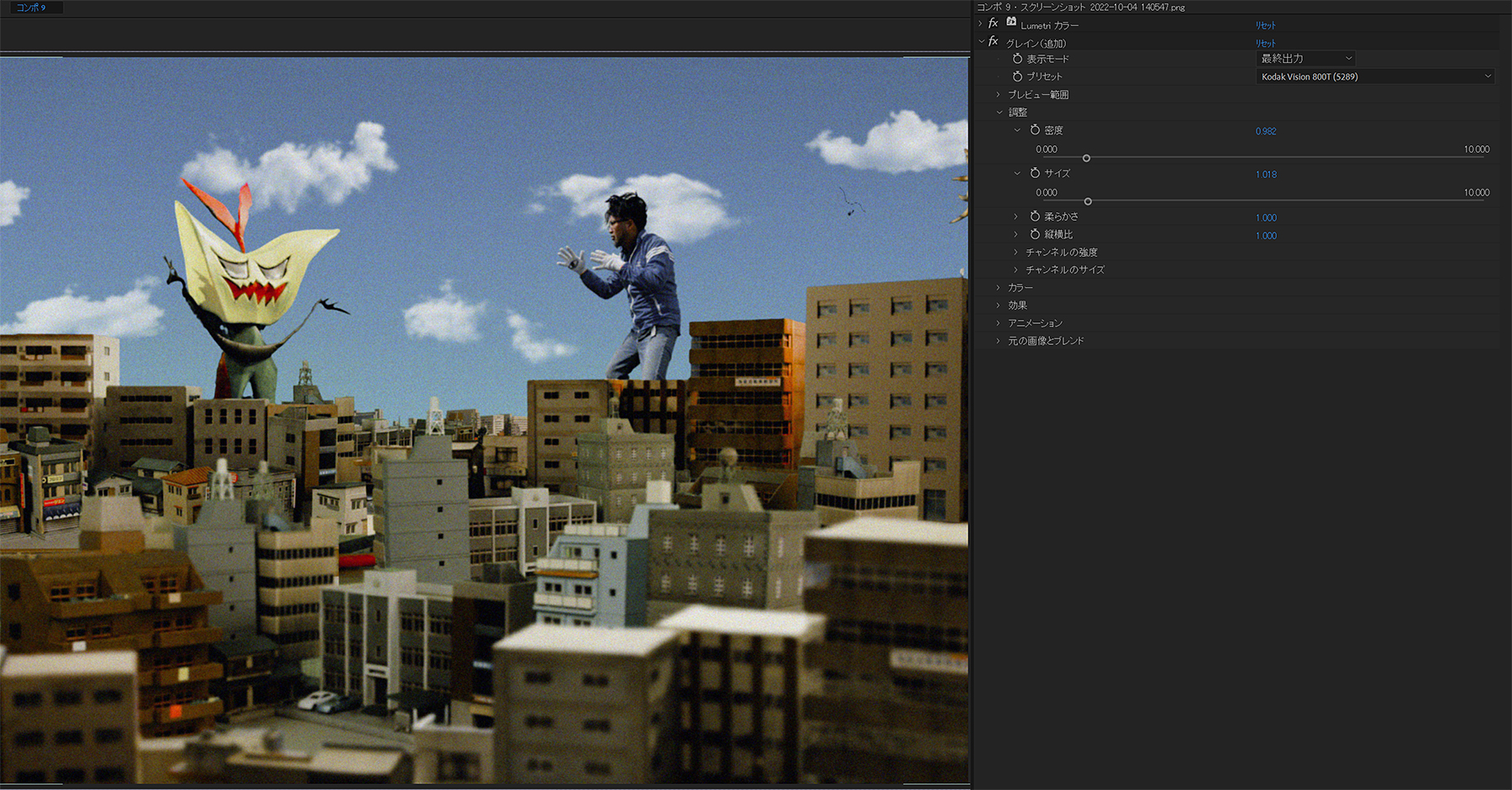Click the サイズ value 1.018
This screenshot has width=1512, height=790.
tap(1266, 175)
